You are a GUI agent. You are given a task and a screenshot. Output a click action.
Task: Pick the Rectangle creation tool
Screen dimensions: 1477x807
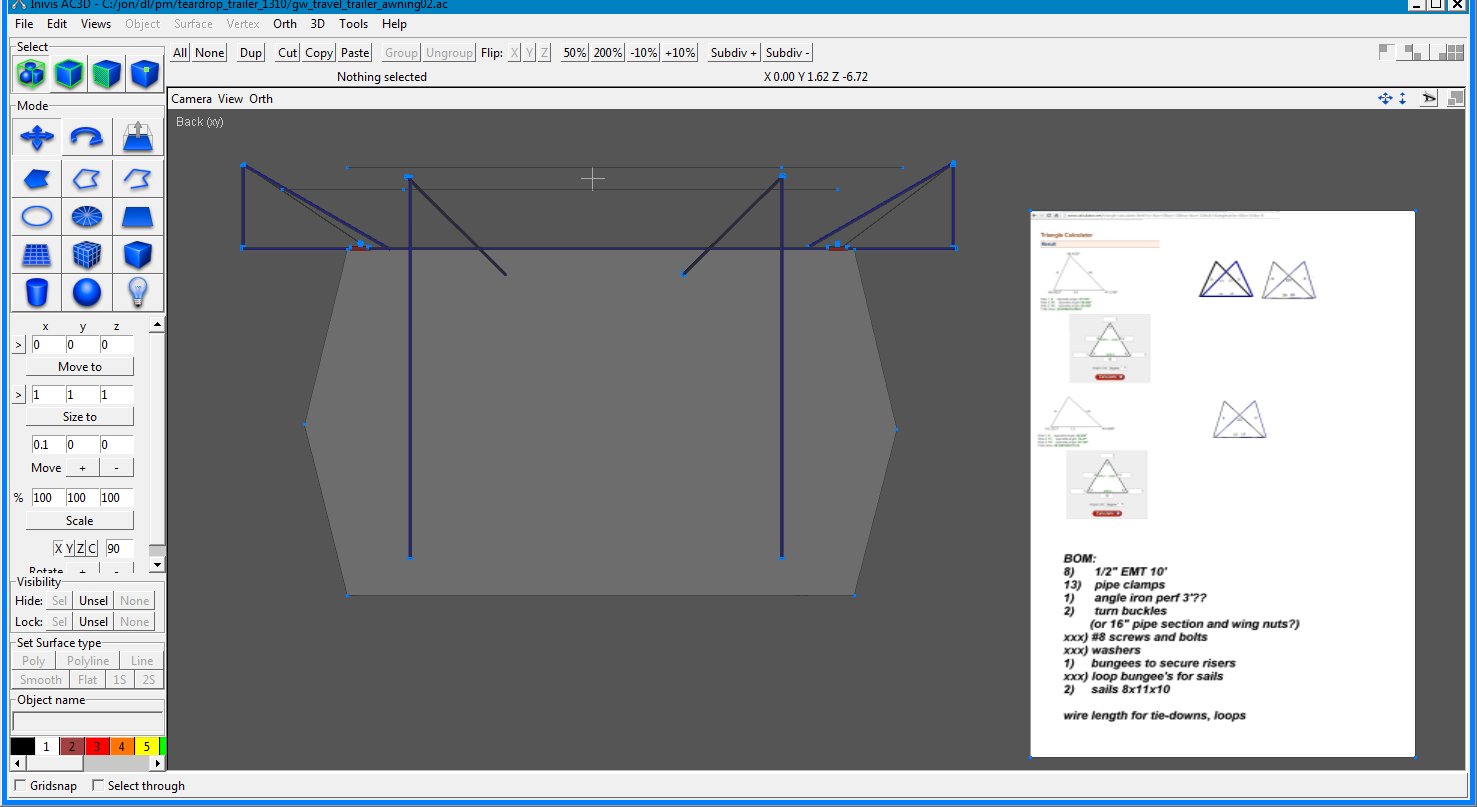coord(137,216)
